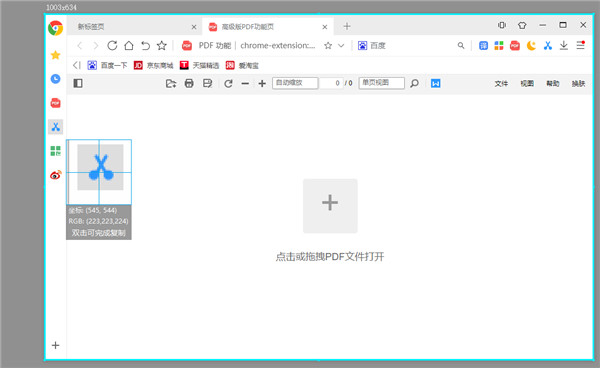Go to the home page
This screenshot has width=600, height=368.
coord(129,46)
